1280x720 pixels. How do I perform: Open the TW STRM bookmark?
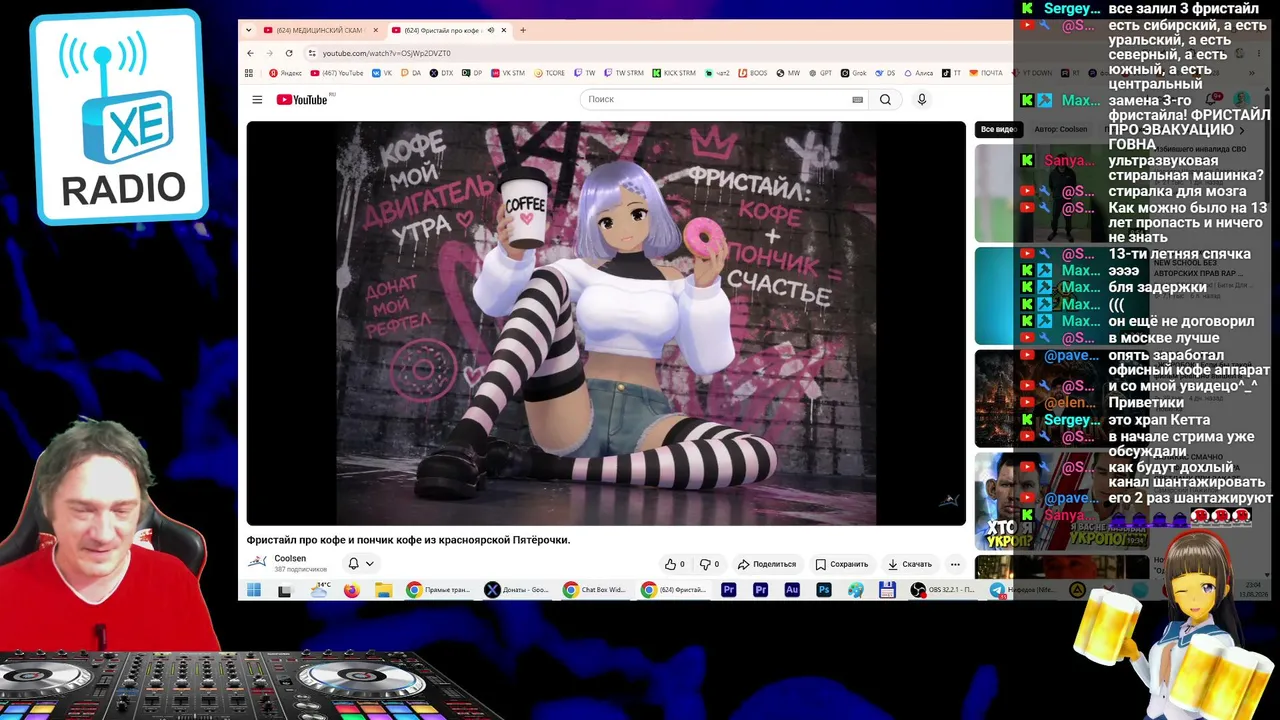[x=624, y=73]
